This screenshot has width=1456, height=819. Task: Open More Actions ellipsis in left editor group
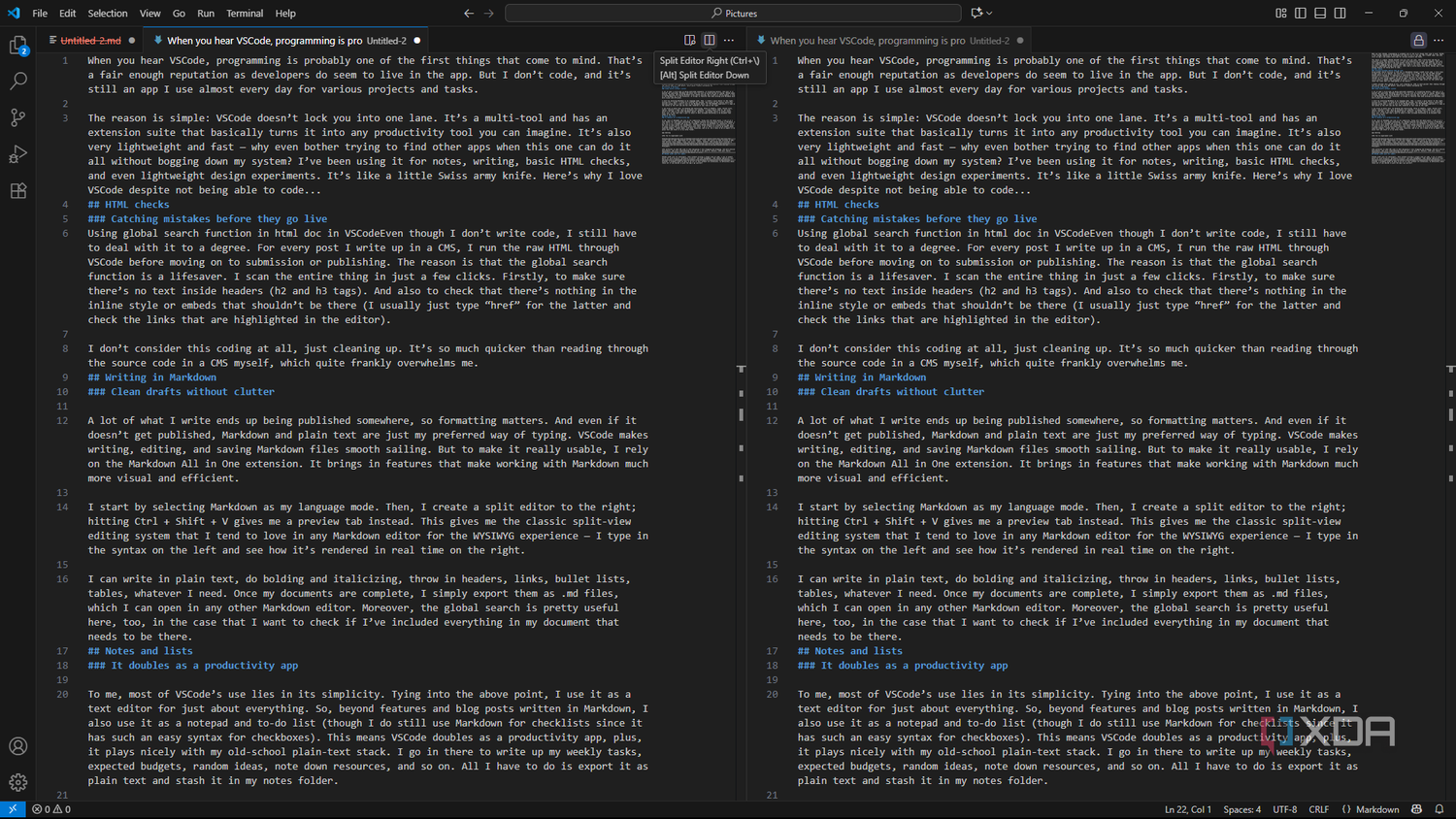[729, 40]
